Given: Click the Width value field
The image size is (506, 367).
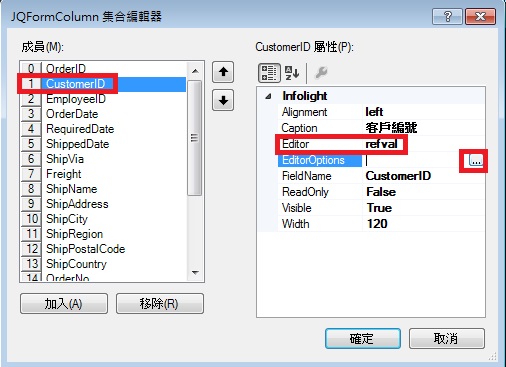Looking at the screenshot, I should (x=423, y=224).
